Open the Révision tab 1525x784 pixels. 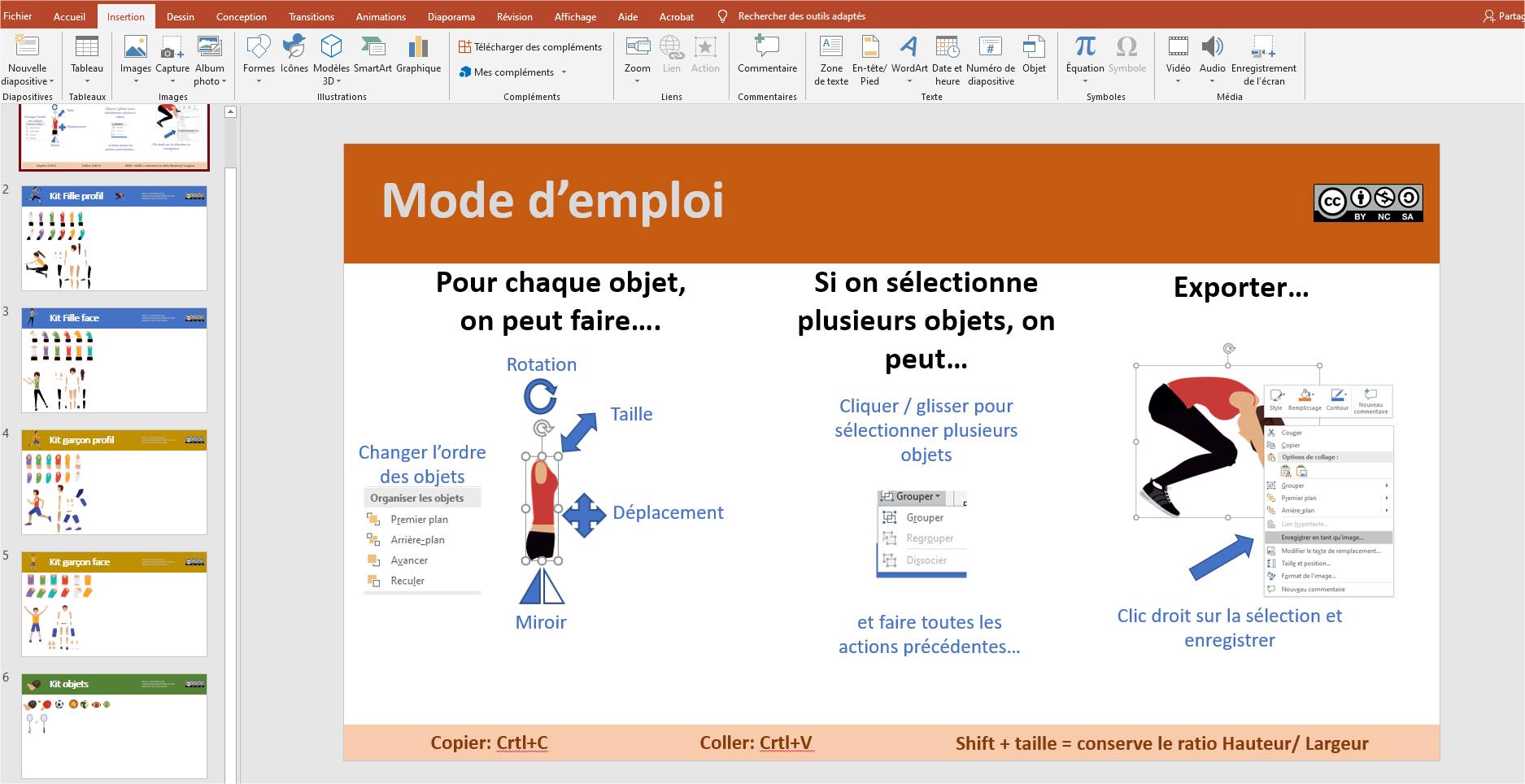pos(515,16)
